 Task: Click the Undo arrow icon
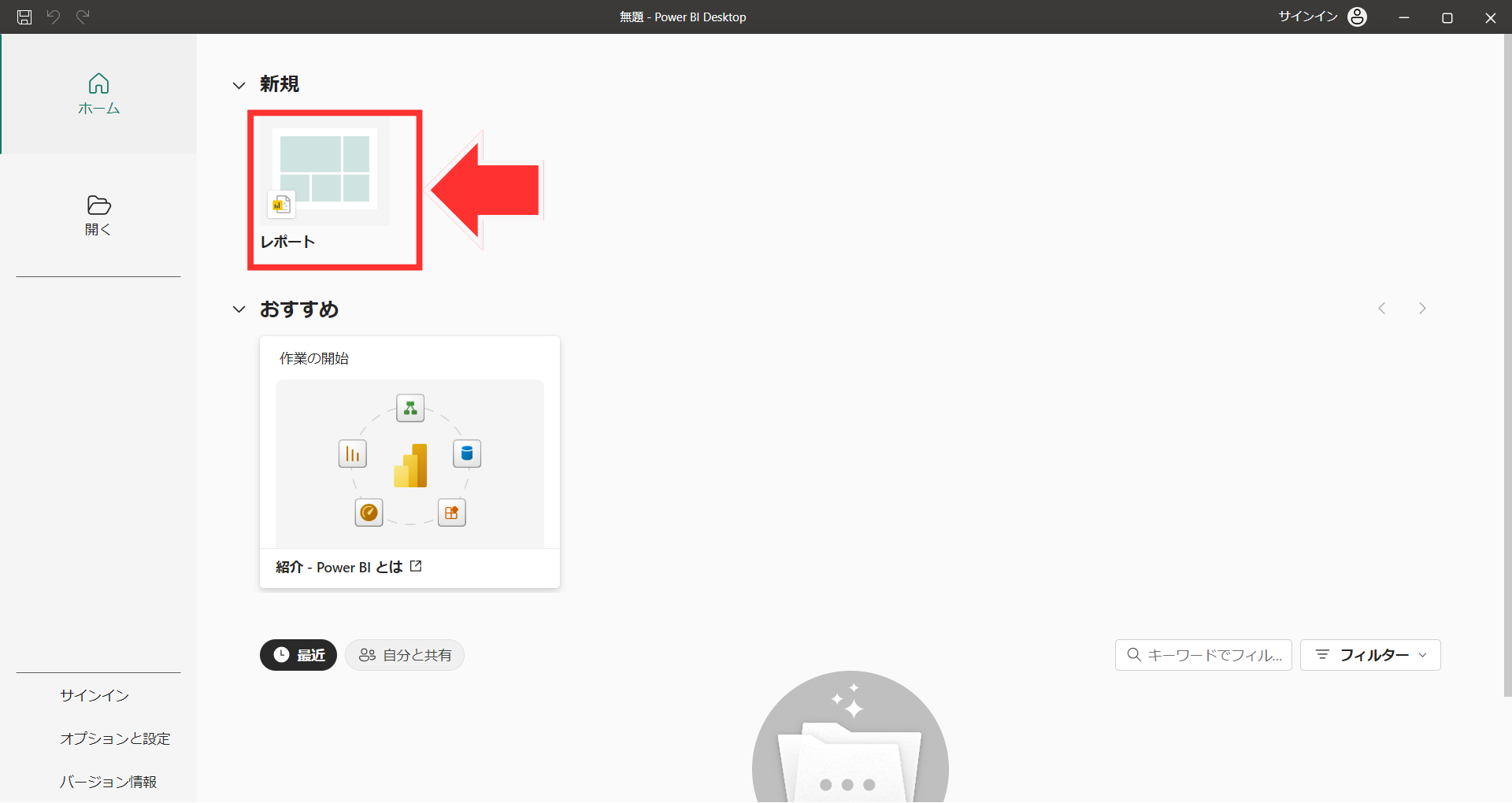(x=54, y=17)
